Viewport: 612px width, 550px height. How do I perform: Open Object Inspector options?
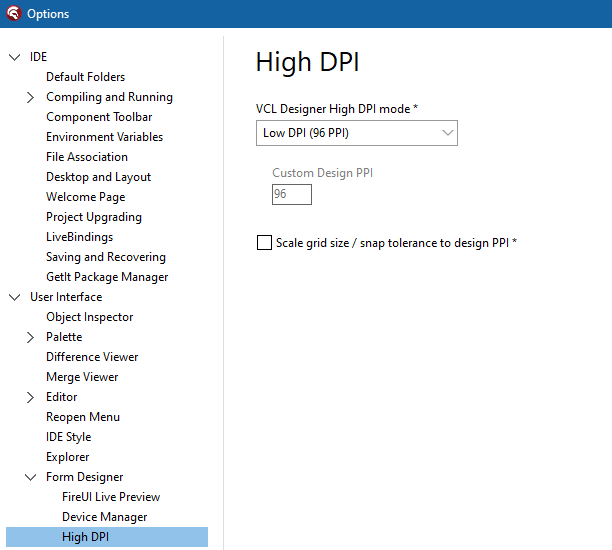89,317
